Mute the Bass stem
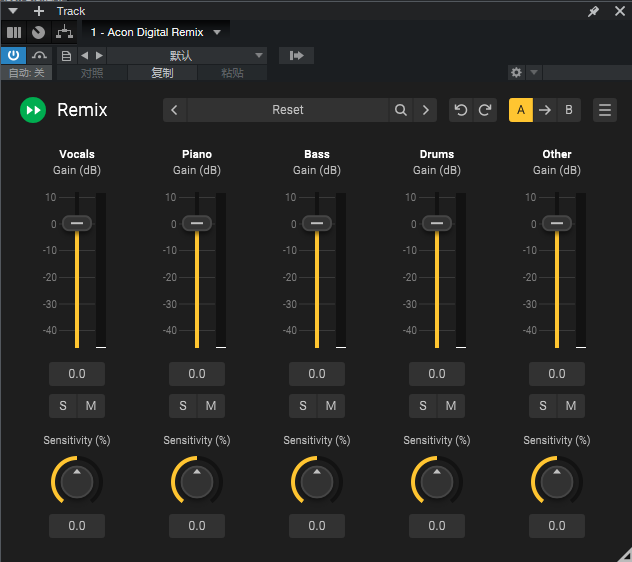Viewport: 632px width, 562px height. 331,406
